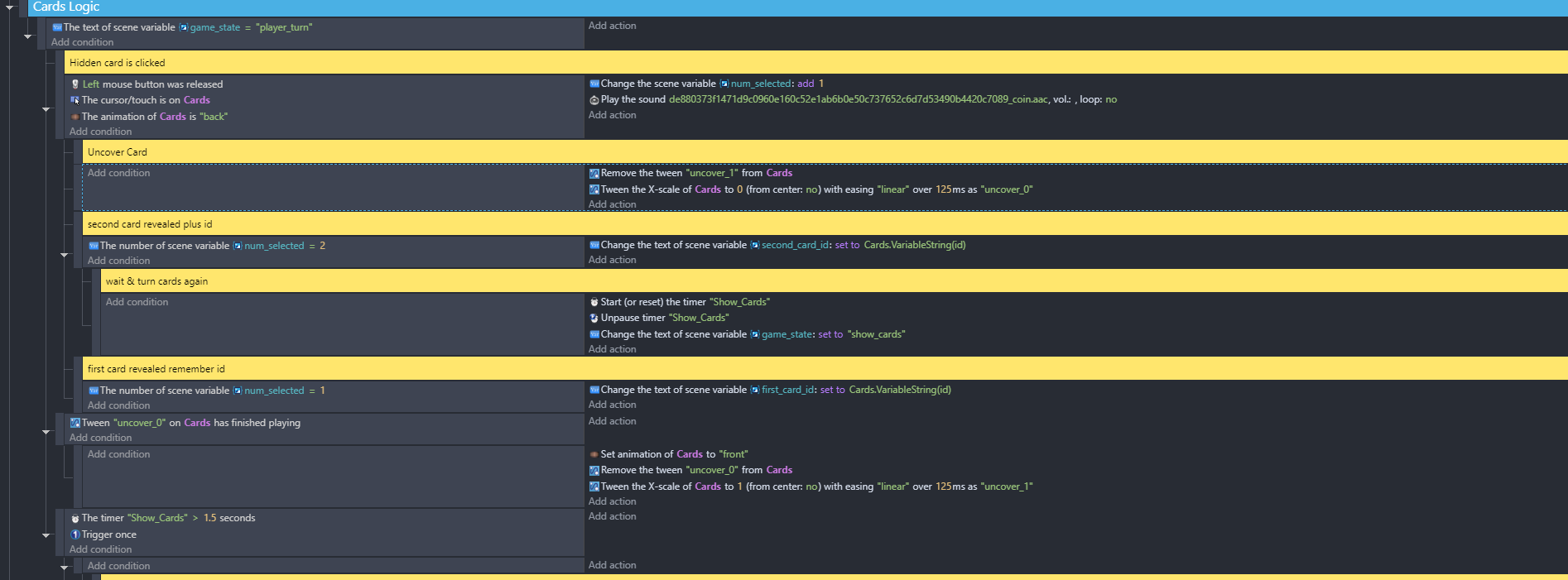
Task: Click the Start (or reset) timer icon
Action: click(594, 302)
